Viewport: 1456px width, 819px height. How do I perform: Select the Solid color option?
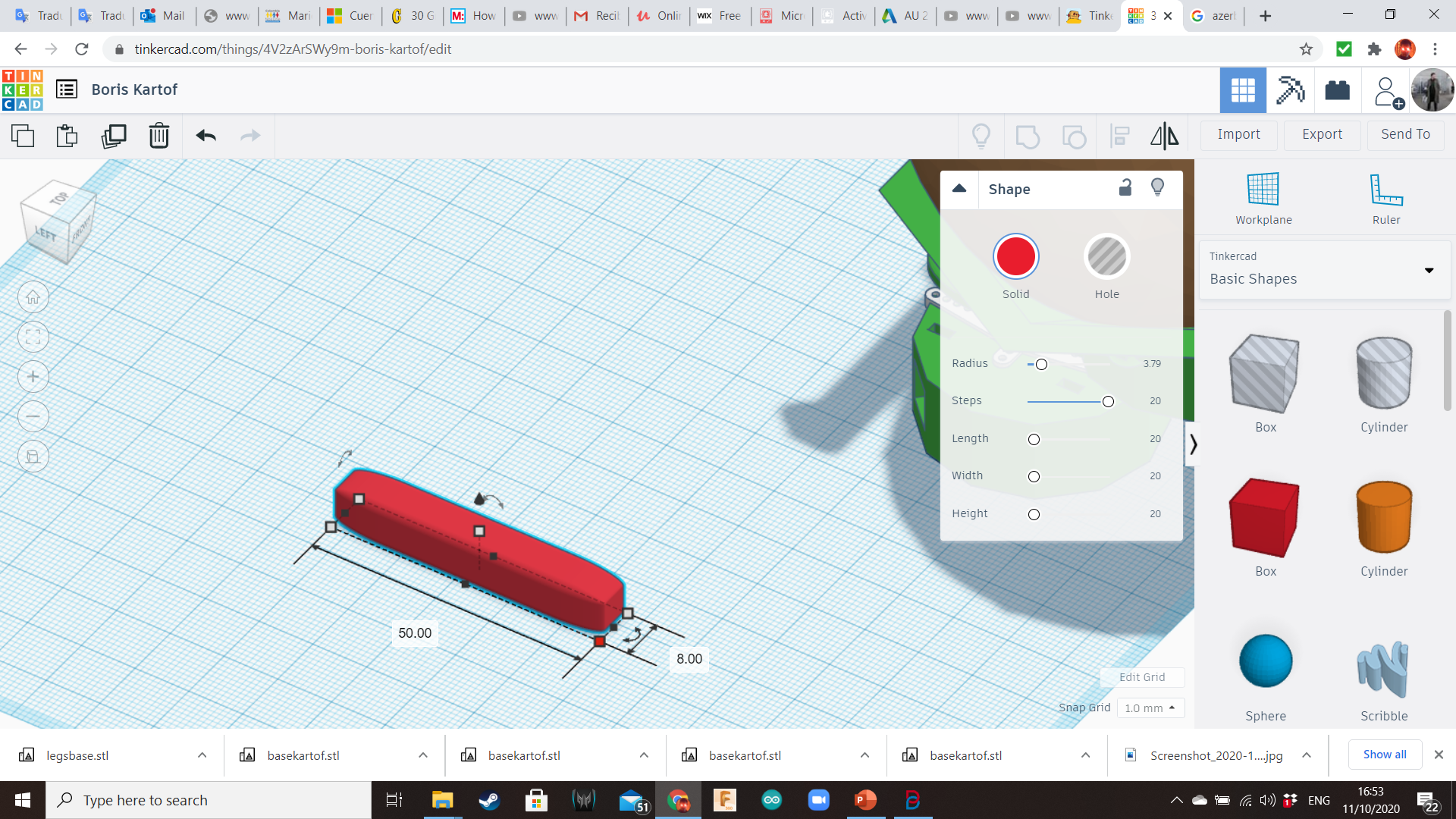1015,256
